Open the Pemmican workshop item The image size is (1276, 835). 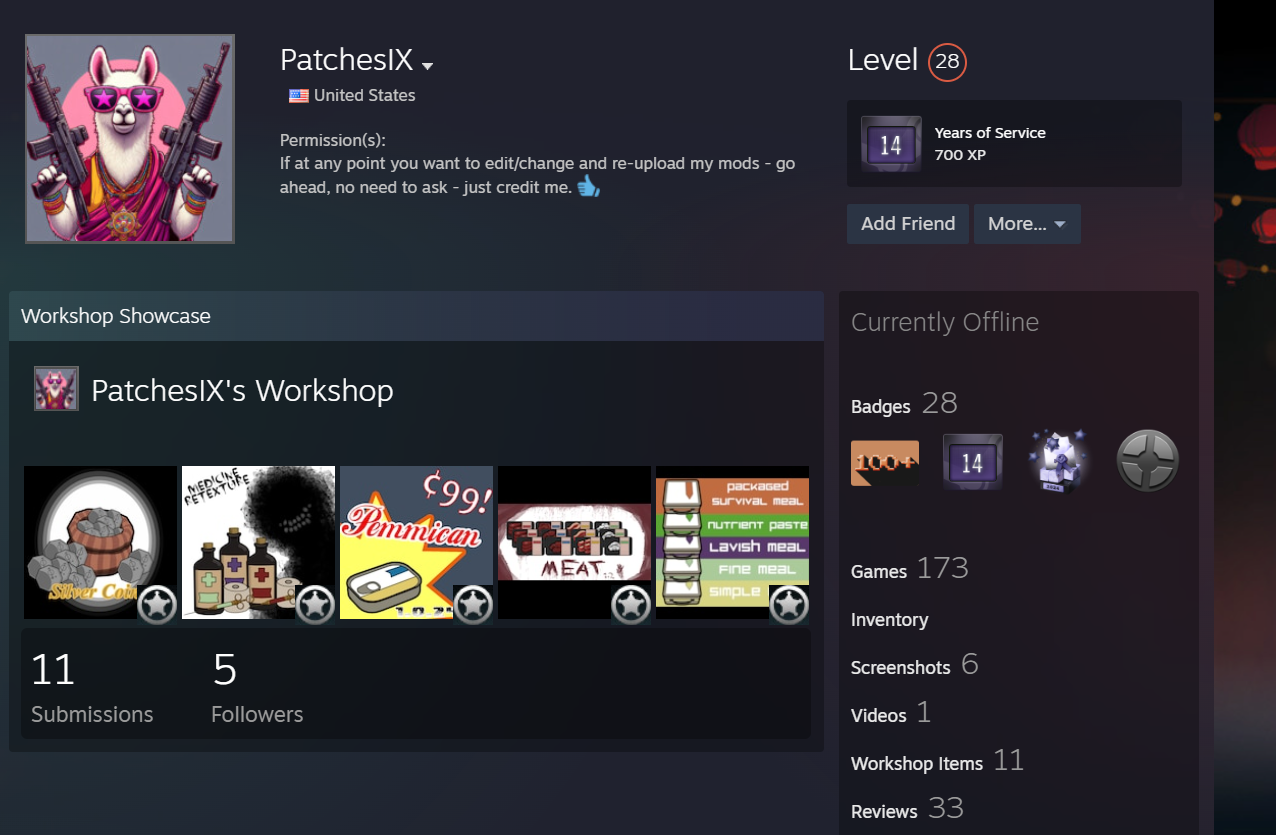click(x=416, y=543)
